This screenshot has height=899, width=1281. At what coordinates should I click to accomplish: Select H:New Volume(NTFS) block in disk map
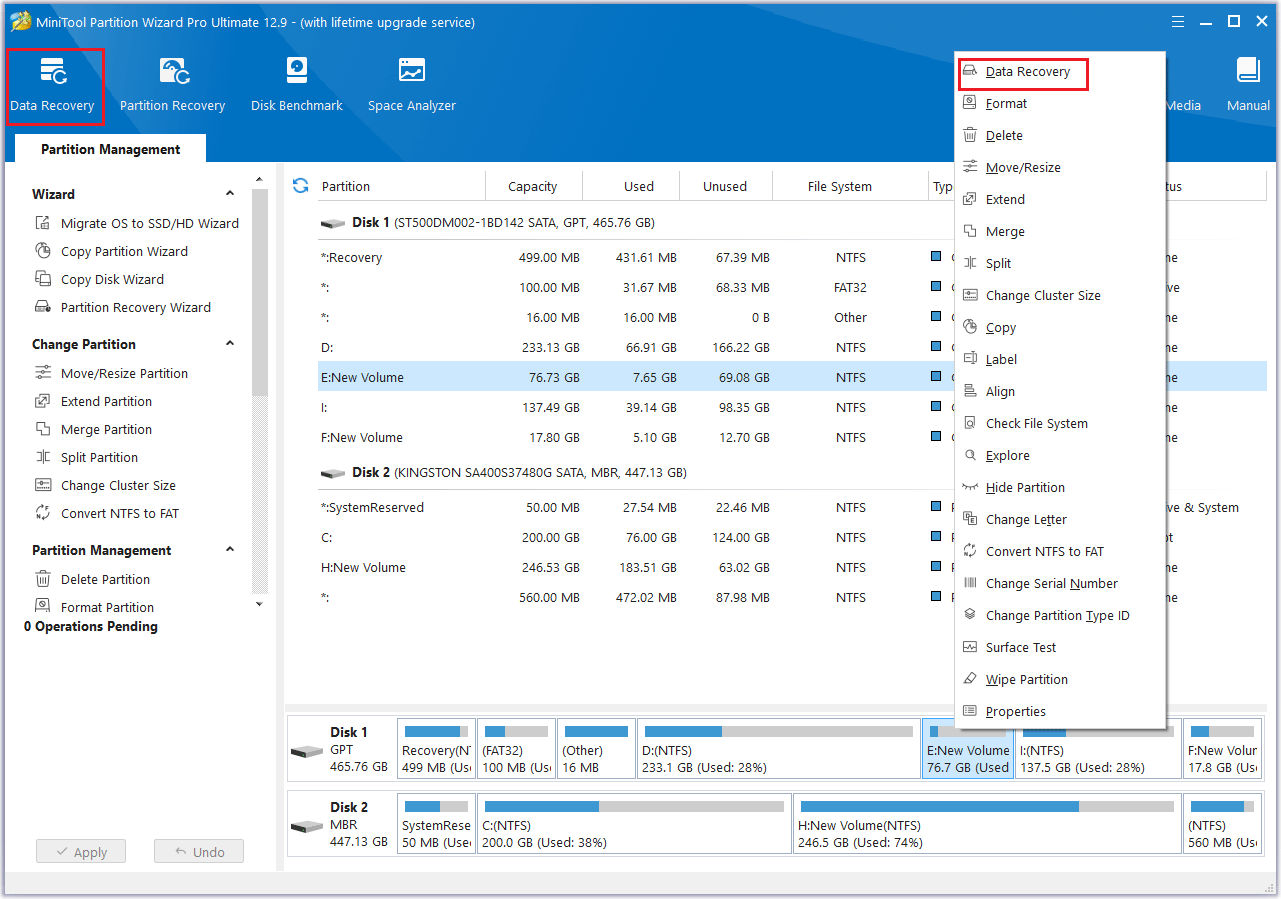click(986, 822)
